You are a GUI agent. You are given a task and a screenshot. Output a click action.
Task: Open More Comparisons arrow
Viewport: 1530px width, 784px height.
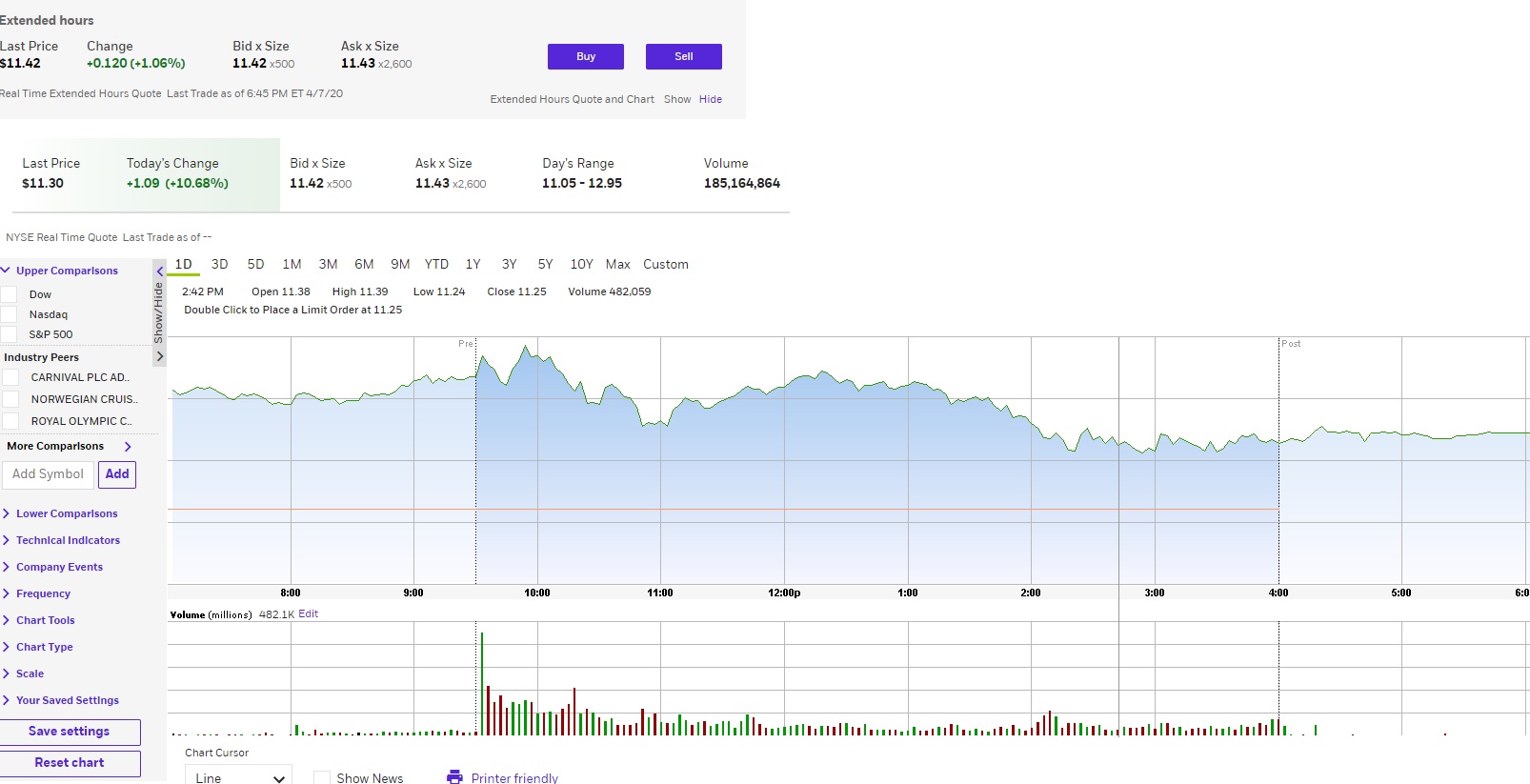click(128, 447)
